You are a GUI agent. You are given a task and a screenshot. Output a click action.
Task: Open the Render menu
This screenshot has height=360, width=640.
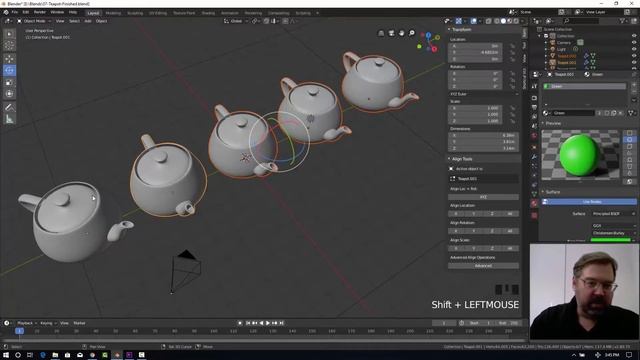pos(40,12)
